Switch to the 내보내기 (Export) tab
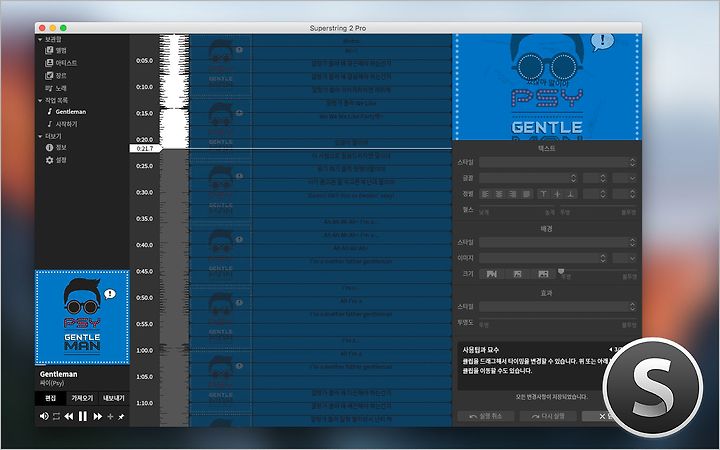This screenshot has width=720, height=450. (113, 398)
